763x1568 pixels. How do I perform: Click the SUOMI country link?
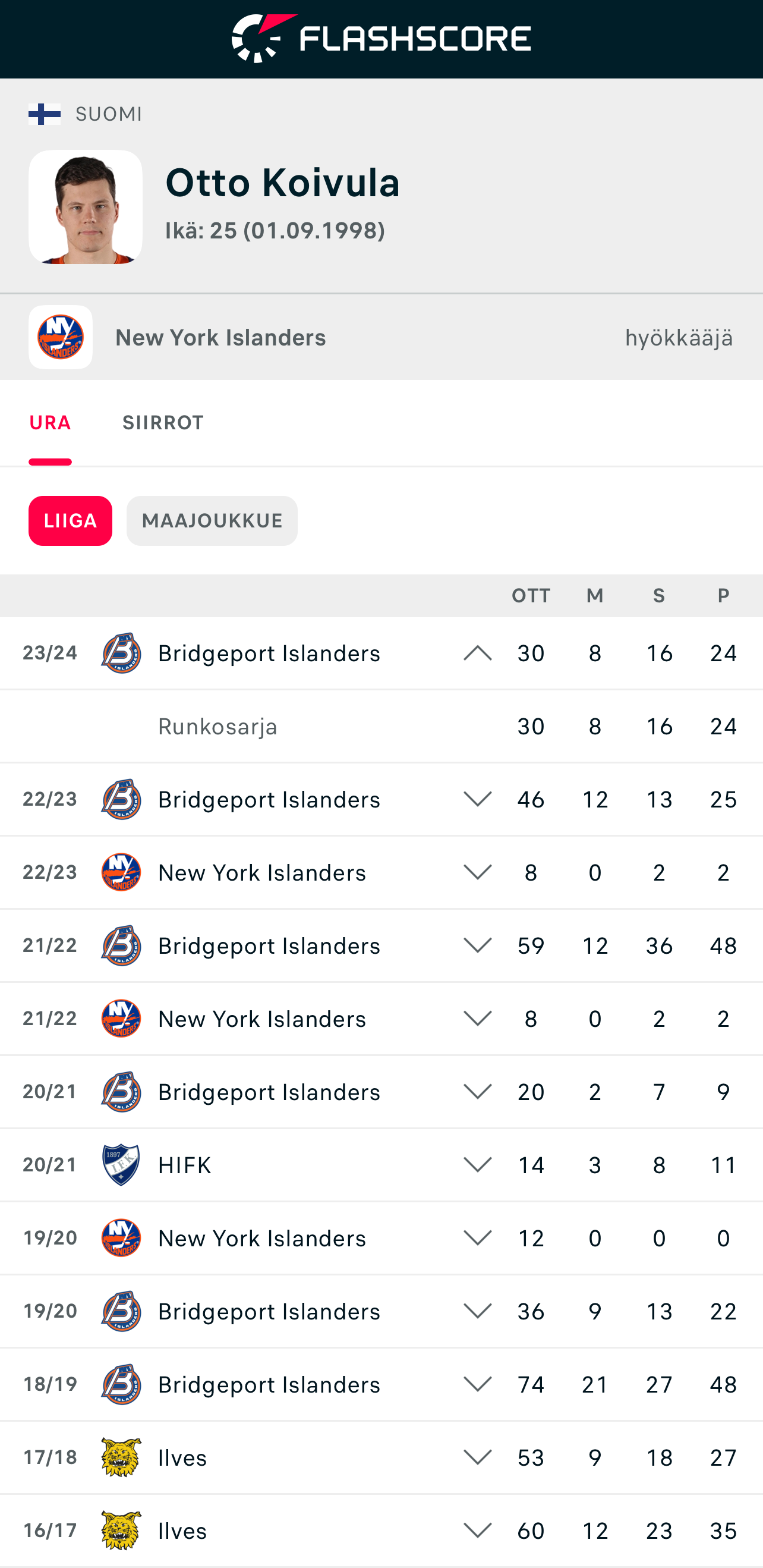(108, 114)
